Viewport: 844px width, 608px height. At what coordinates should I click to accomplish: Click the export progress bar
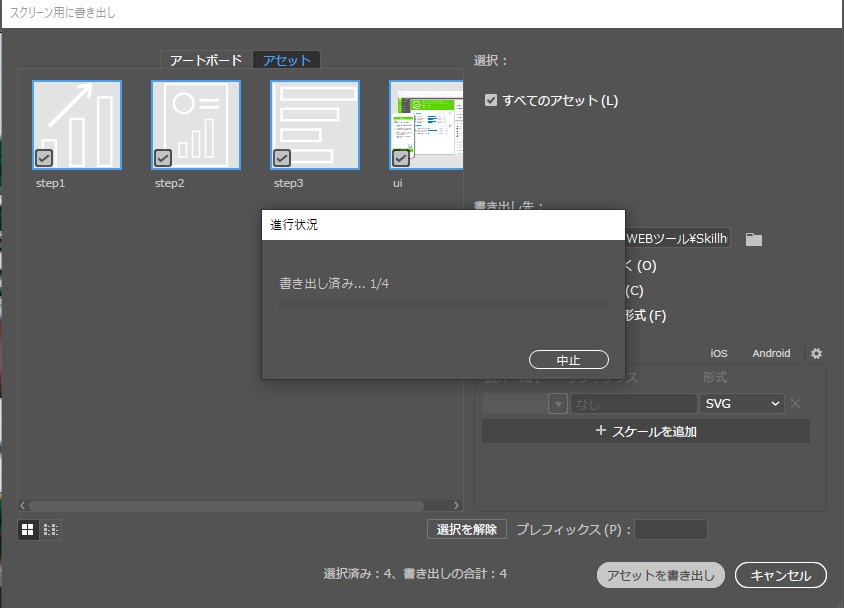pos(443,305)
